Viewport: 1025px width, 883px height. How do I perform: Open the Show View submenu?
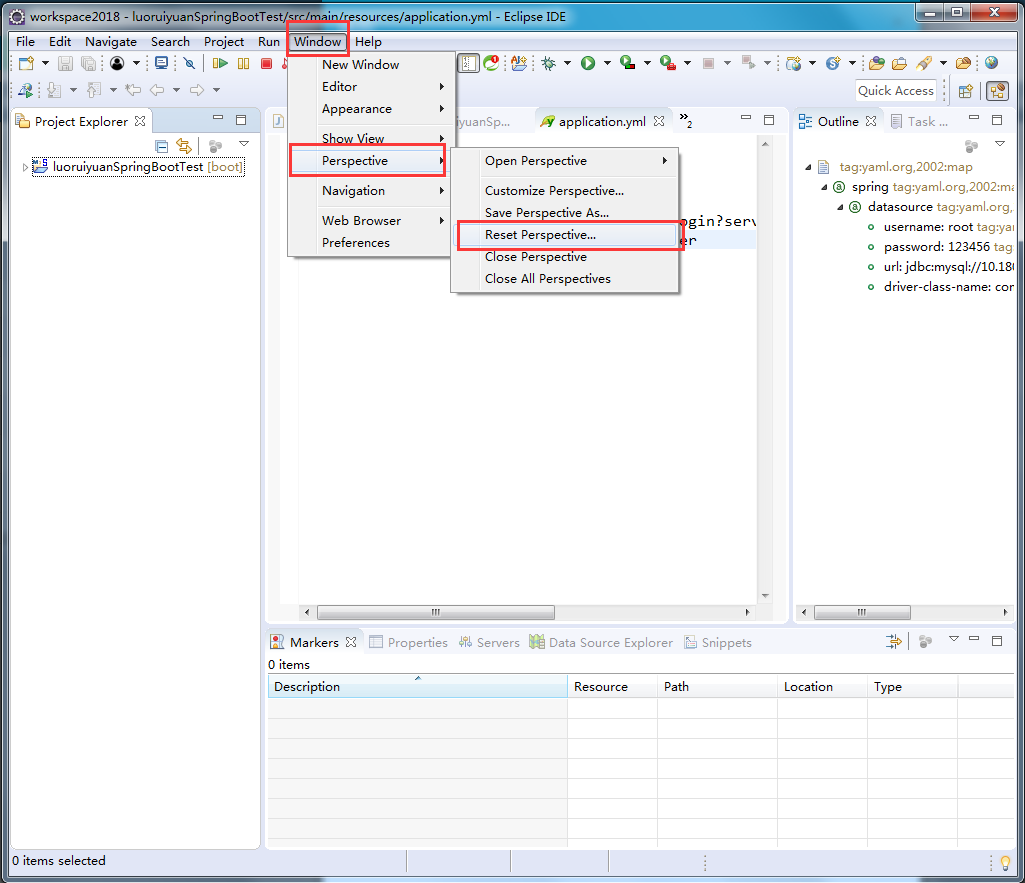pos(371,139)
